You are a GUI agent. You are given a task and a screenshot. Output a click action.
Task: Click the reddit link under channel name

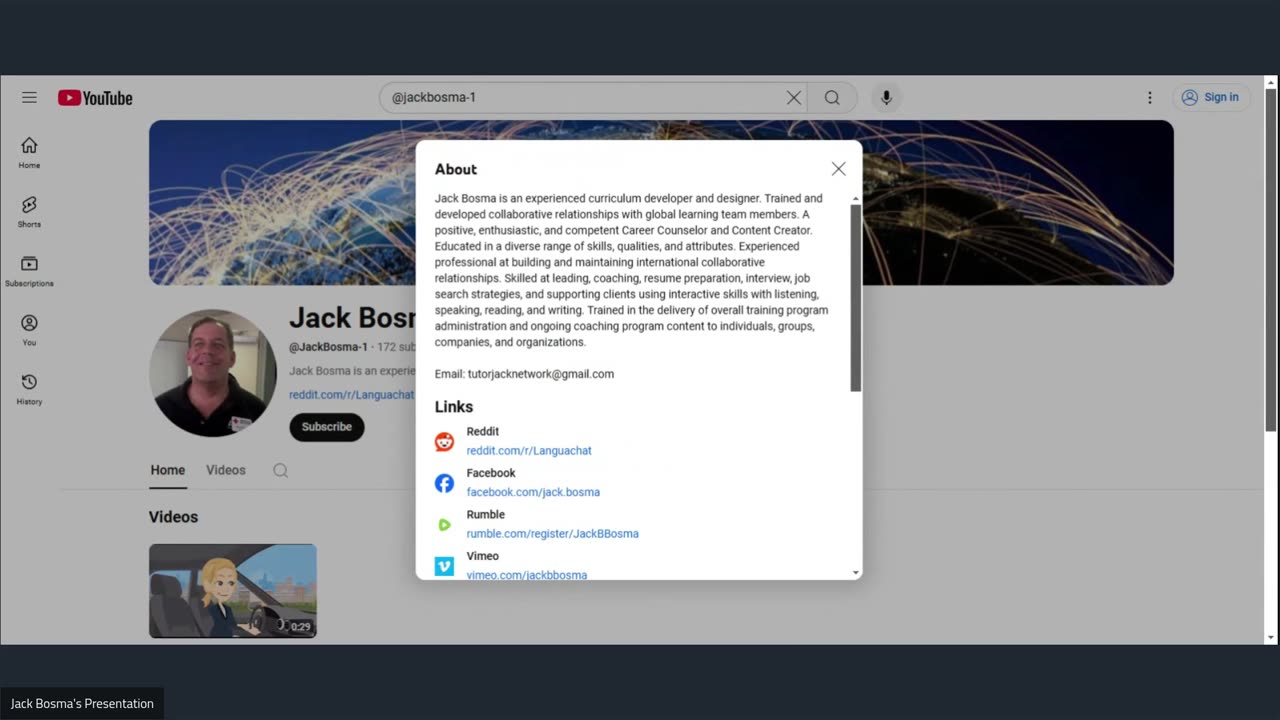(x=352, y=395)
